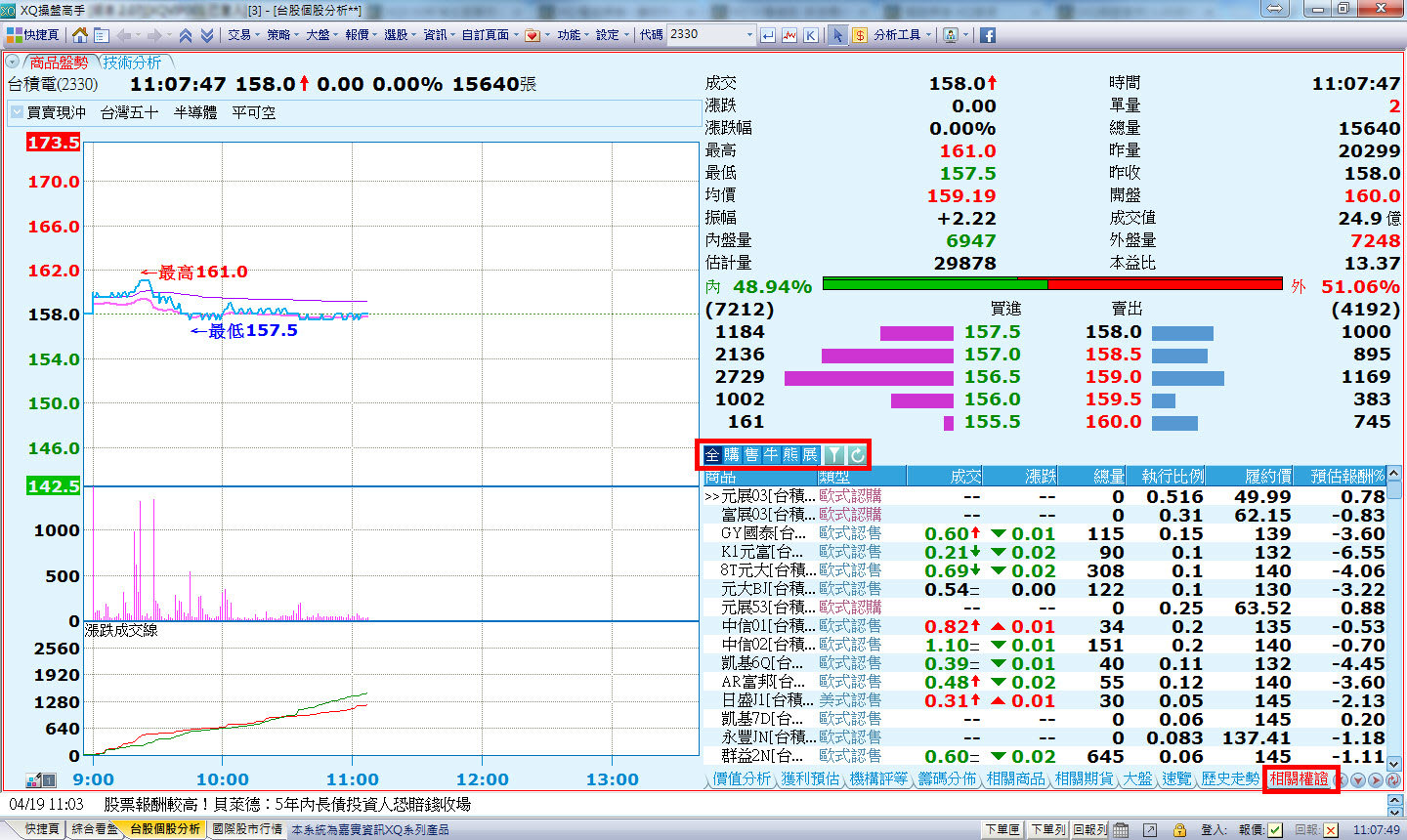
Task: Switch to the 技術分析 tab
Action: [133, 63]
